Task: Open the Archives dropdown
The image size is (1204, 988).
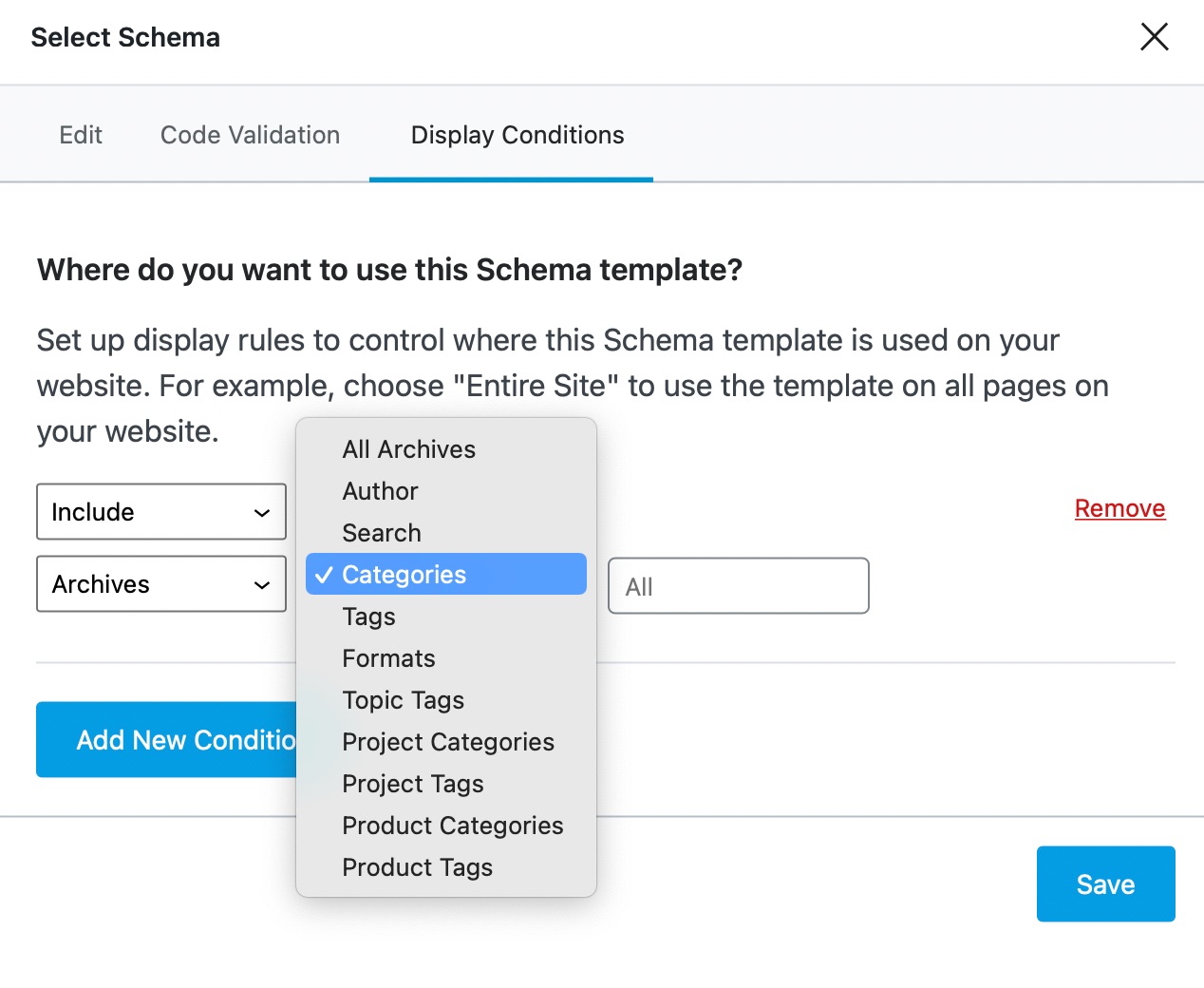Action: click(x=160, y=584)
